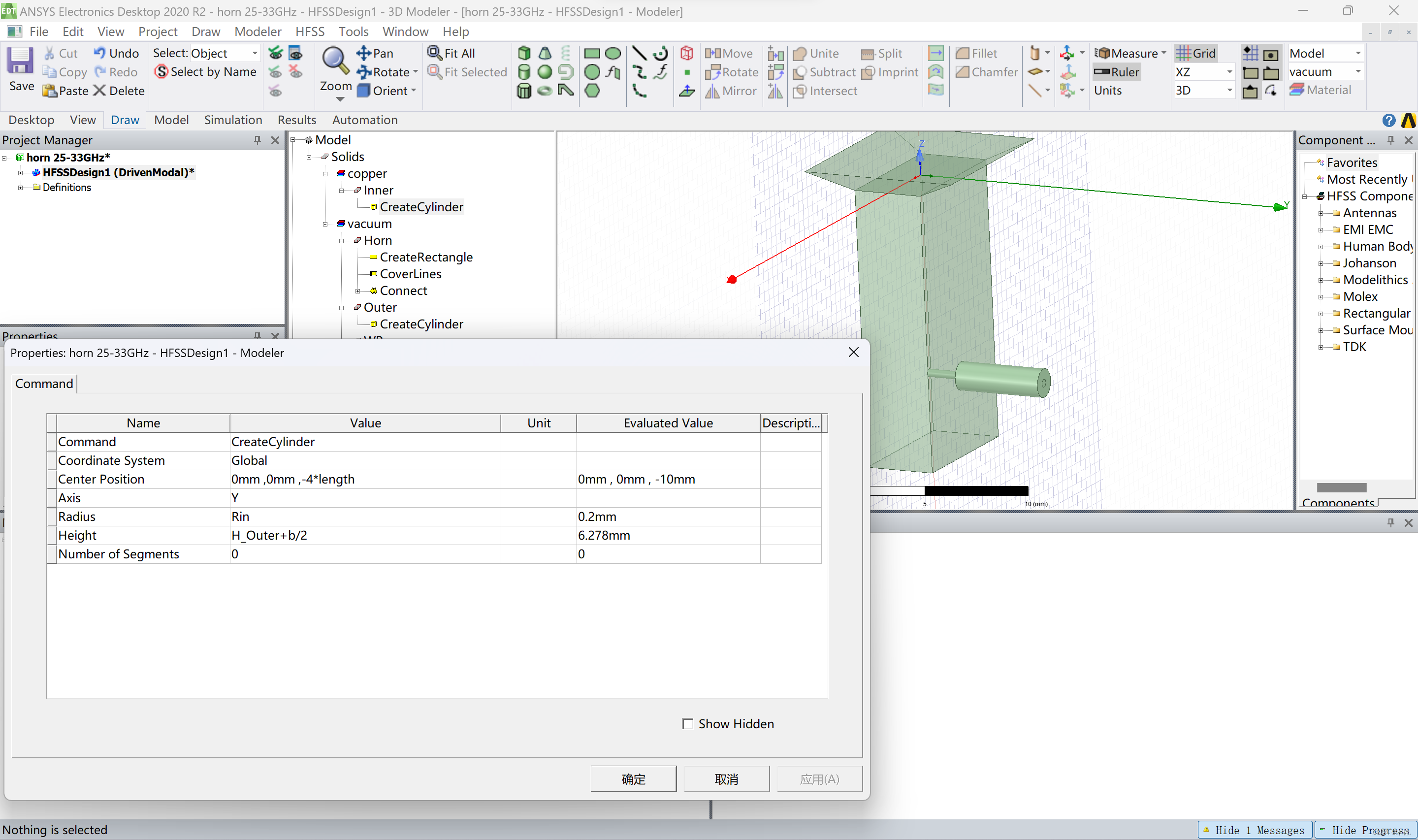The width and height of the screenshot is (1418, 840).
Task: Click the Undo button
Action: click(116, 53)
